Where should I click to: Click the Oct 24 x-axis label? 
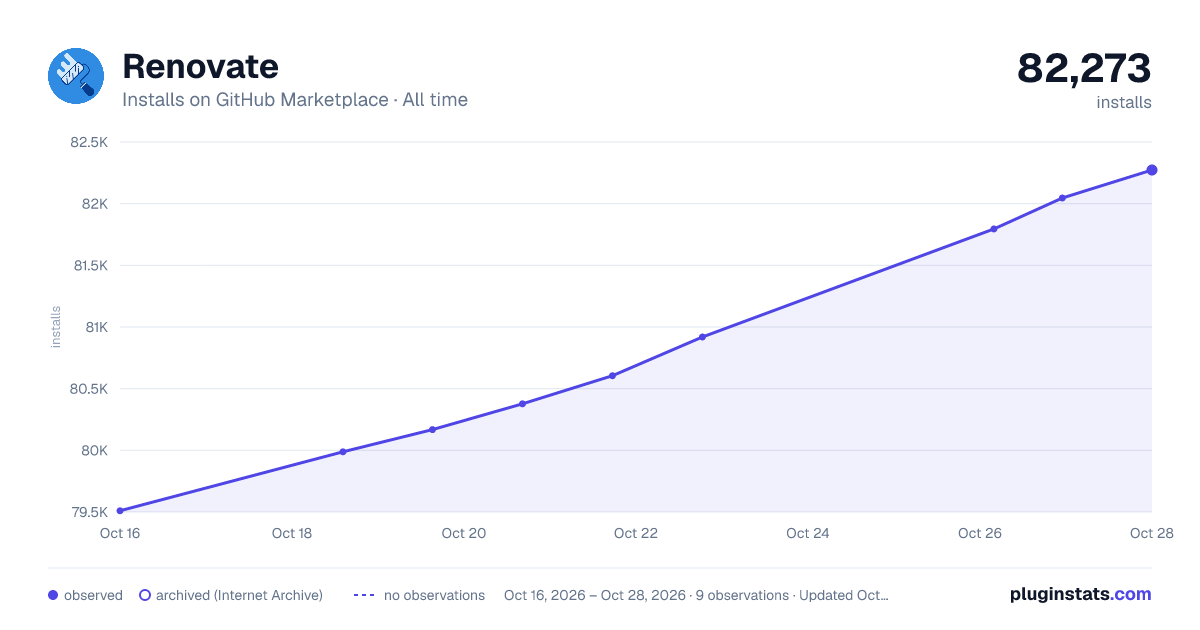[808, 533]
